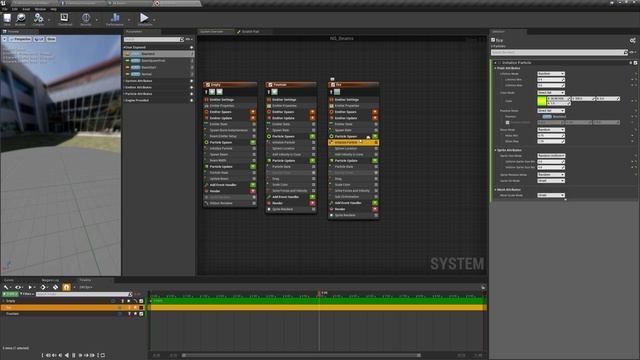Select Fountain's Emitter Settings row
The image size is (640, 360).
pyautogui.click(x=291, y=100)
